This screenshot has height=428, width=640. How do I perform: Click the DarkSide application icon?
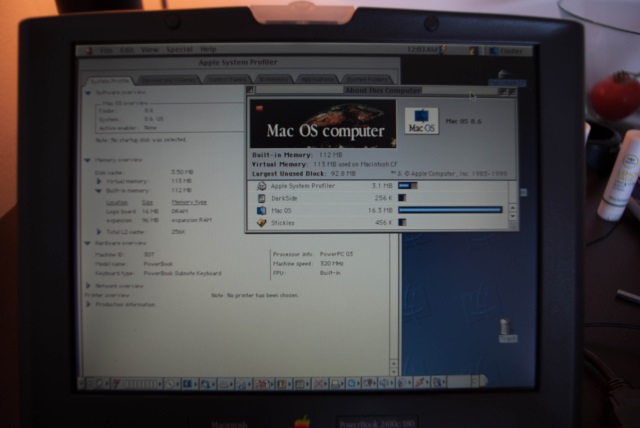[261, 198]
